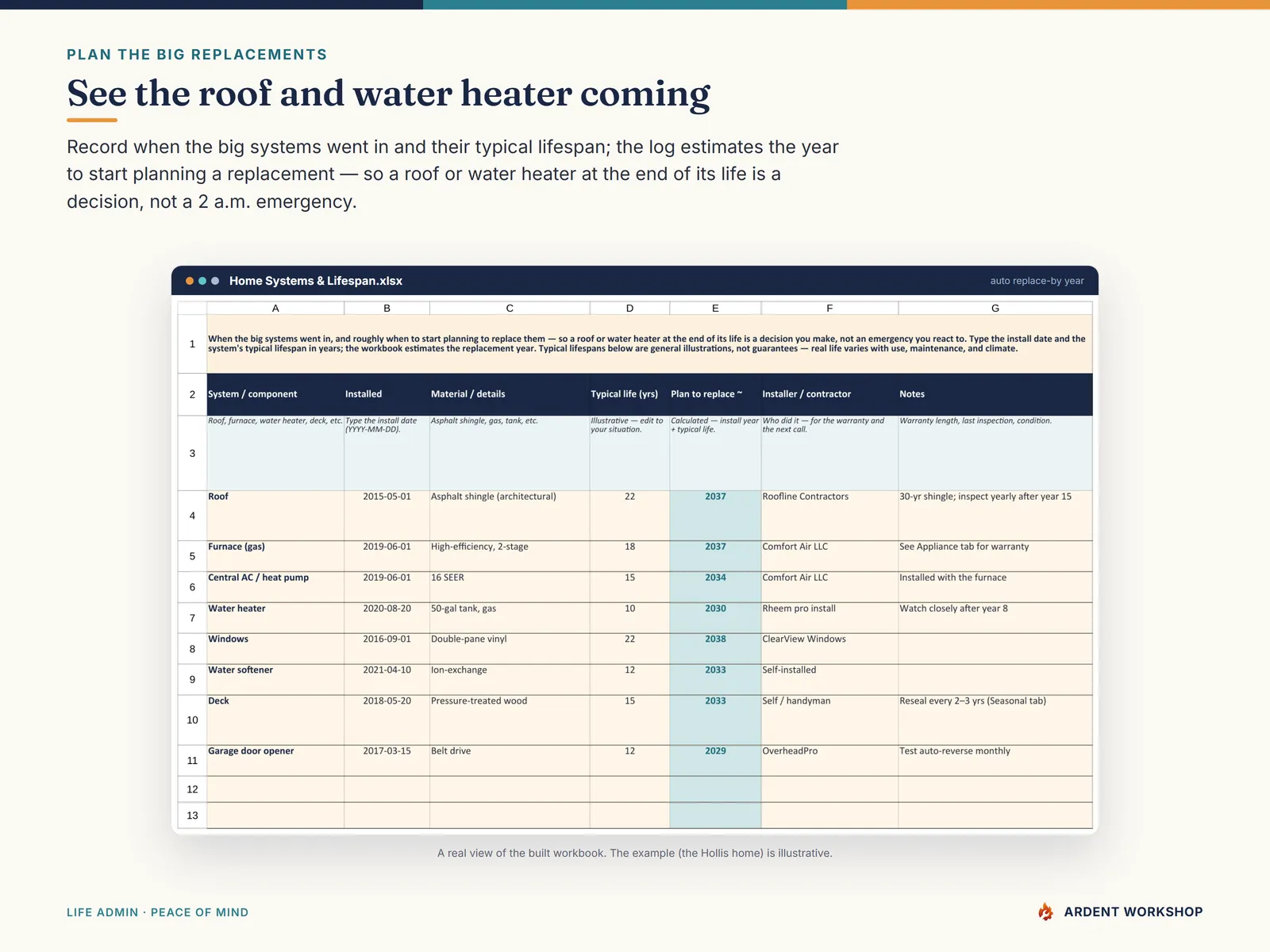Click the '50-gal tank, gas' cell
The height and width of the screenshot is (952, 1270).
[510, 618]
